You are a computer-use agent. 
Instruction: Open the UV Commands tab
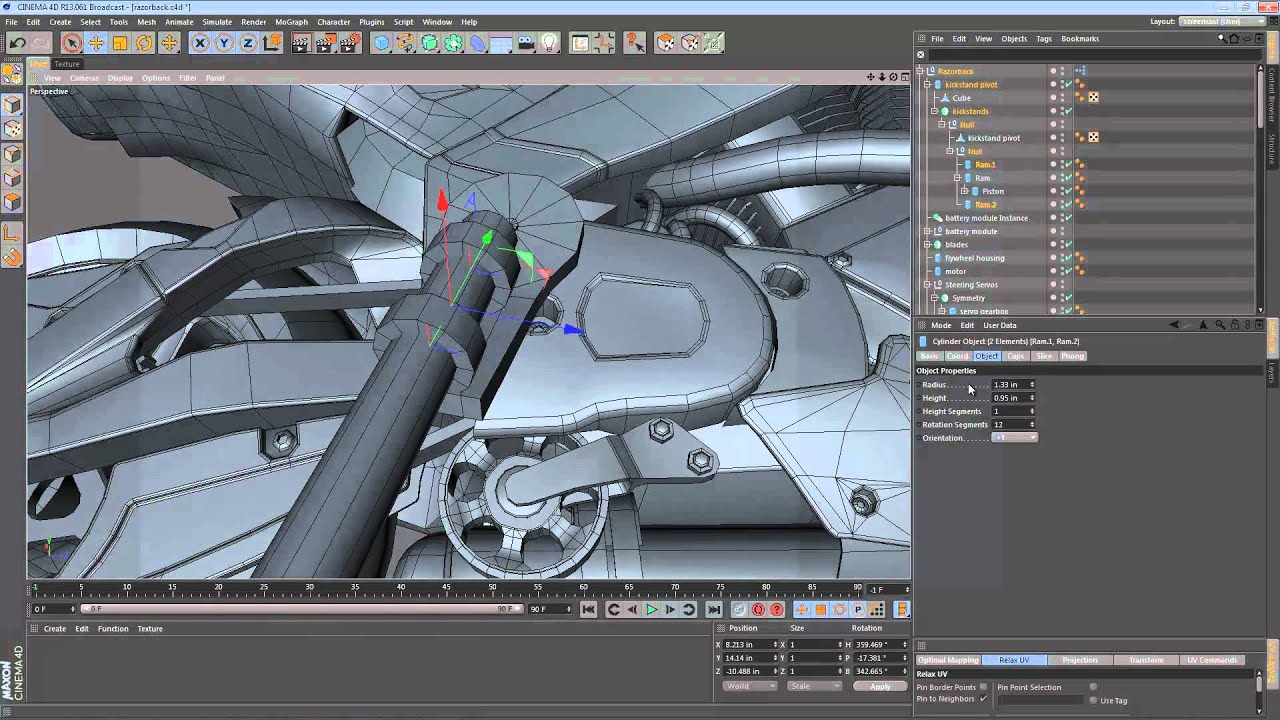pos(1212,660)
